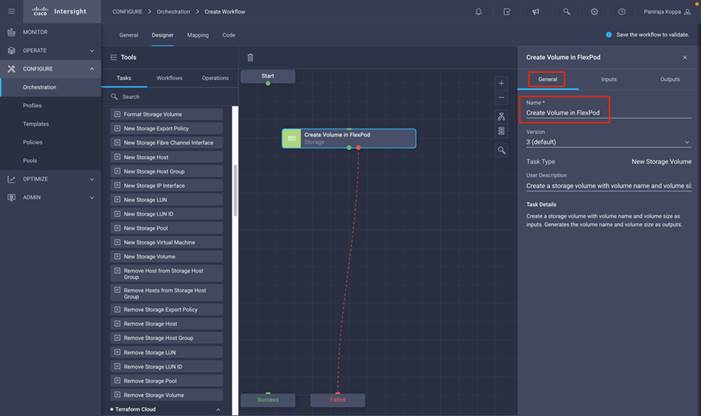This screenshot has height=416, width=701.
Task: Open Policies in the sidebar
Action: (33, 143)
